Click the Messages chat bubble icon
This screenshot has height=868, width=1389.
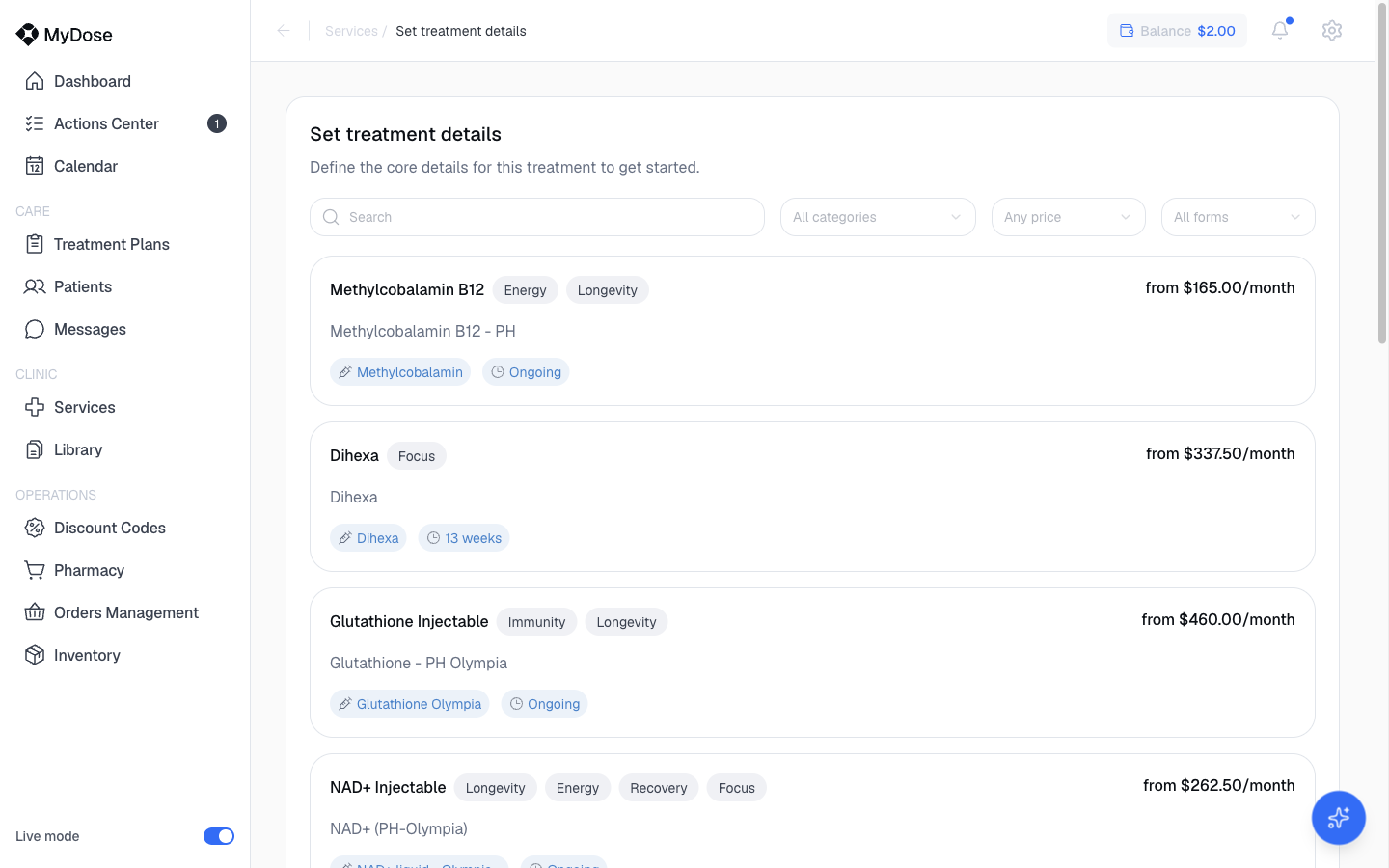pos(35,329)
